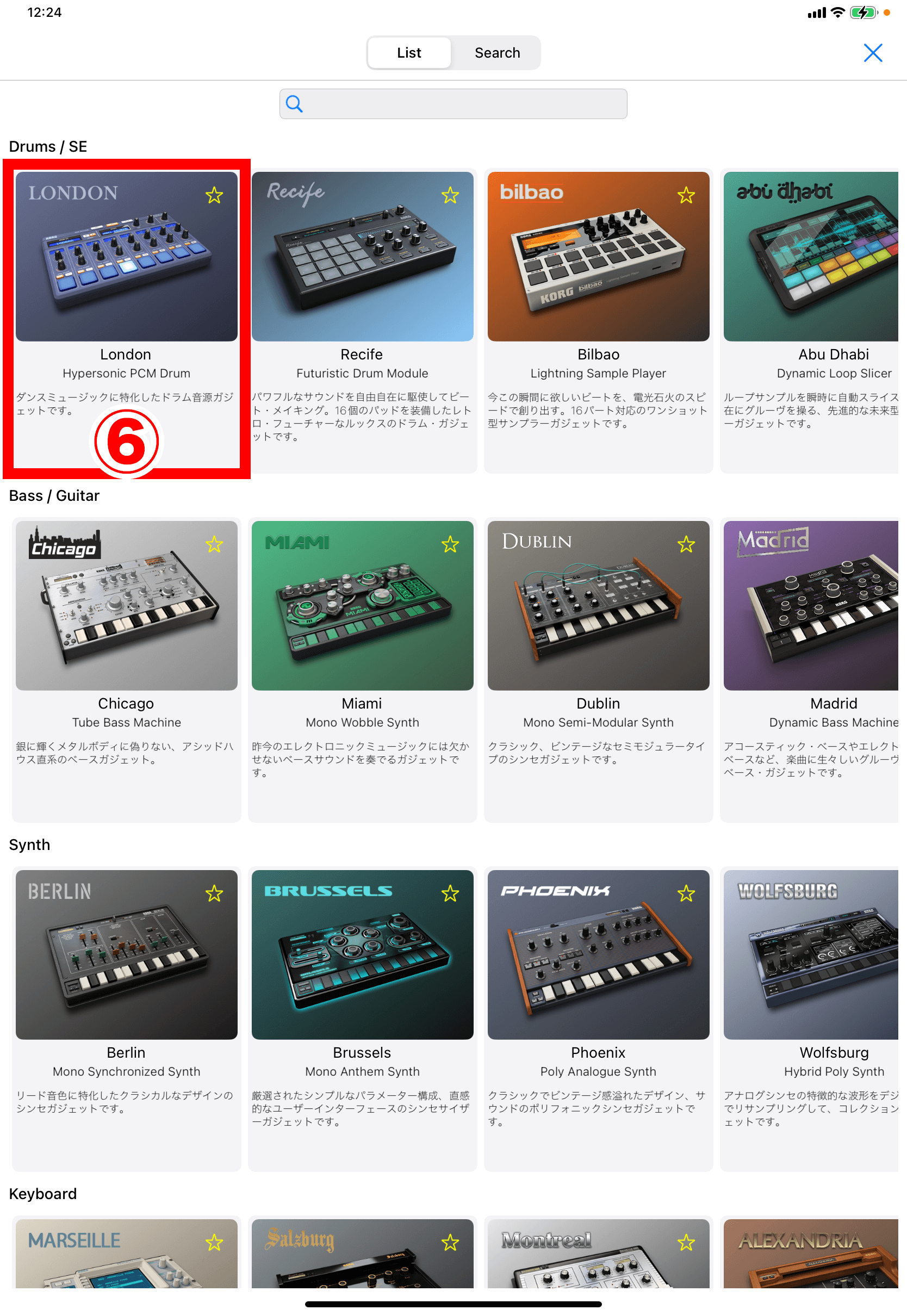Screen dimensions: 907x1316
Task: Toggle favorite star on Phoenix gadget
Action: point(686,894)
